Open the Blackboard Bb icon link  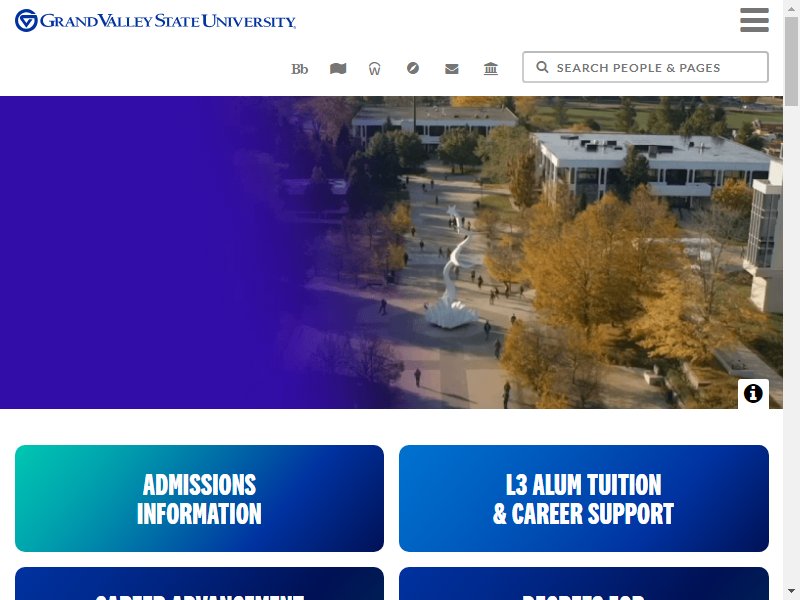point(299,69)
